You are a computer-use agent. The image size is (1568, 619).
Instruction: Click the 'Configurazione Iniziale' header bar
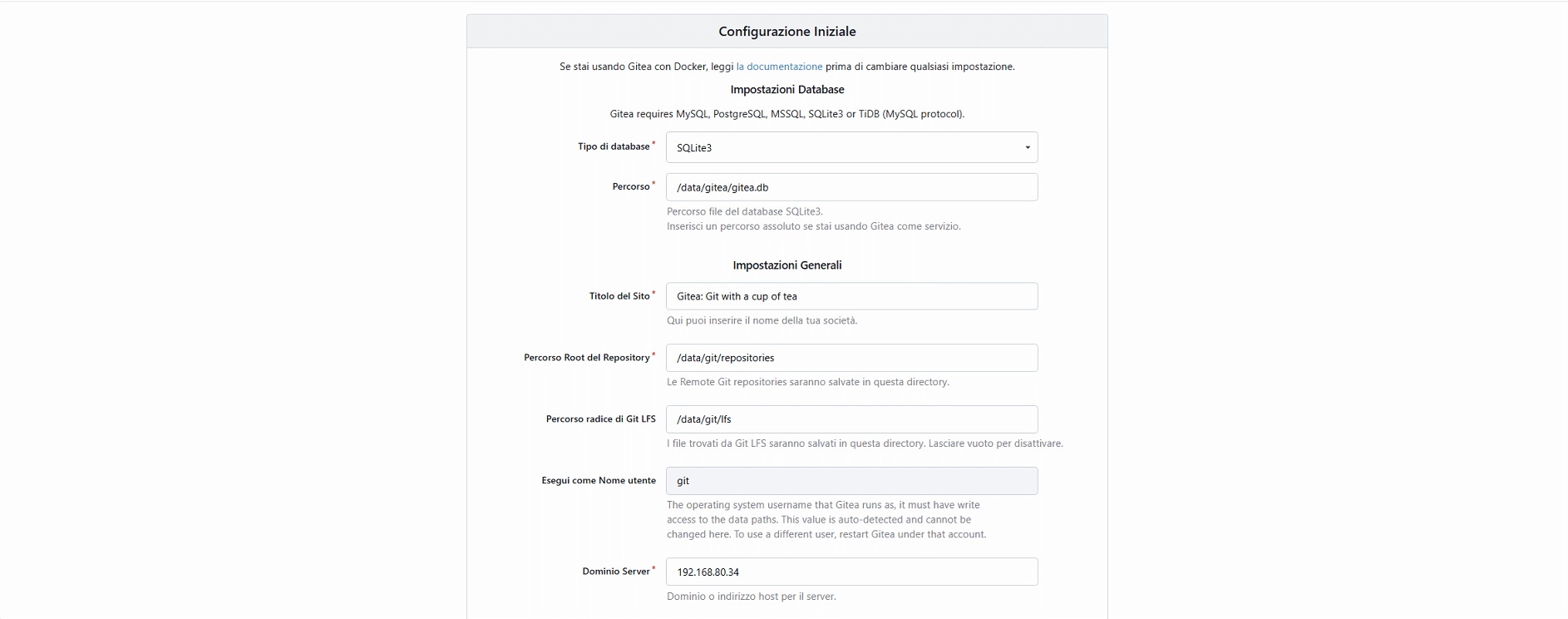(x=786, y=32)
